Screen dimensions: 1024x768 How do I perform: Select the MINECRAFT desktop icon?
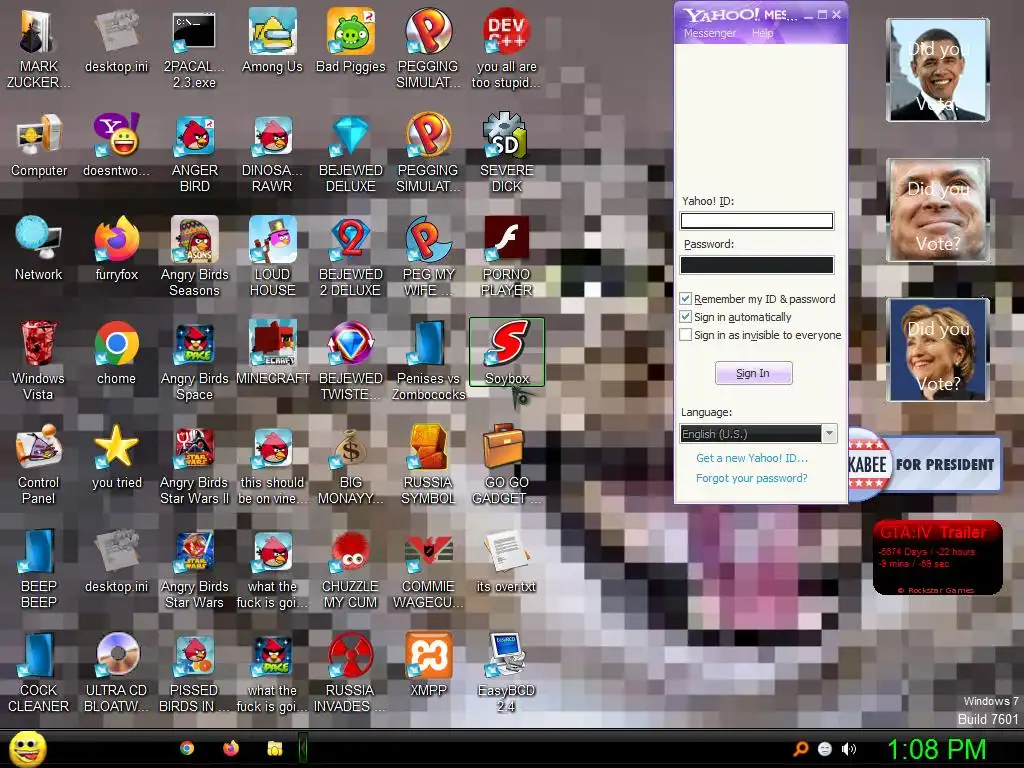[272, 352]
